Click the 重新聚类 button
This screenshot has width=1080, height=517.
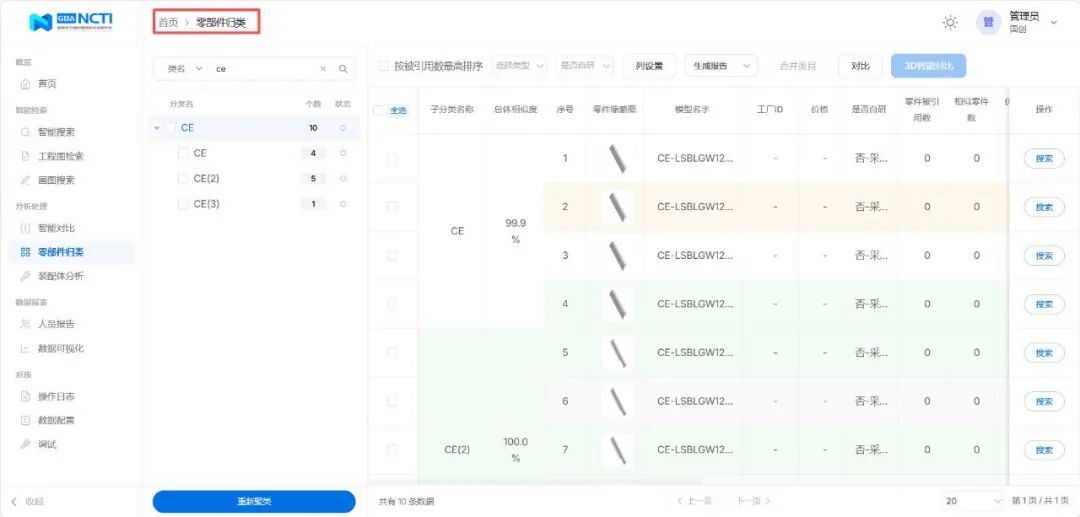coord(254,501)
